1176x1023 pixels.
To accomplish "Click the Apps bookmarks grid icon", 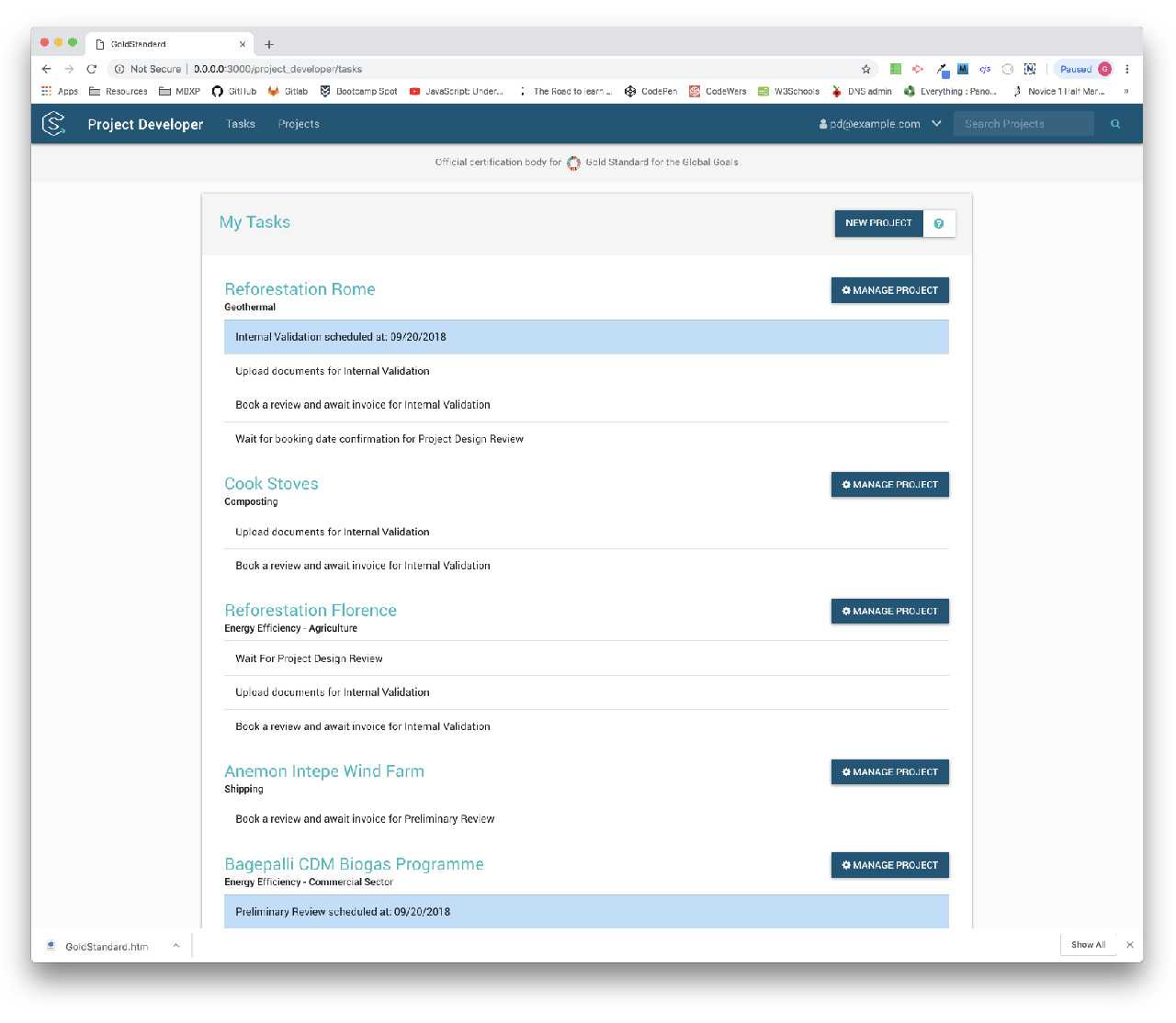I will click(47, 91).
